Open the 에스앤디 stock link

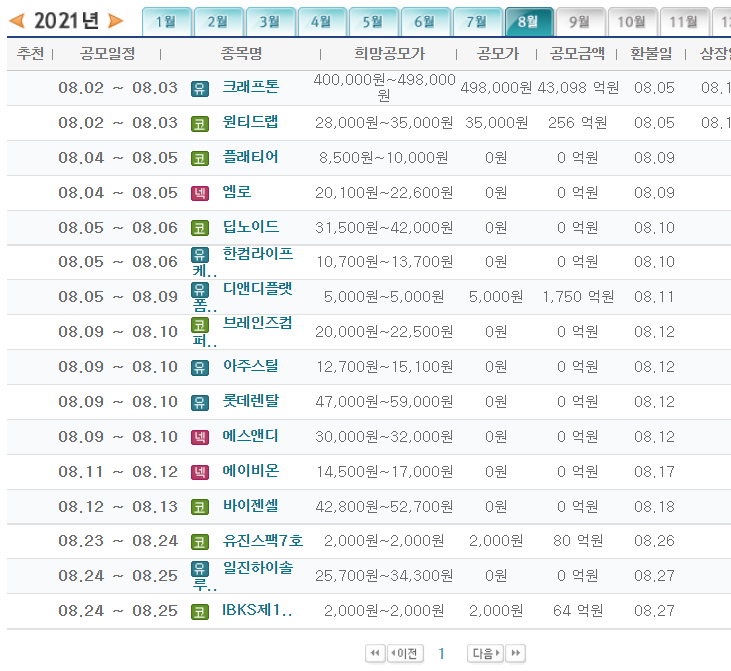[250, 436]
